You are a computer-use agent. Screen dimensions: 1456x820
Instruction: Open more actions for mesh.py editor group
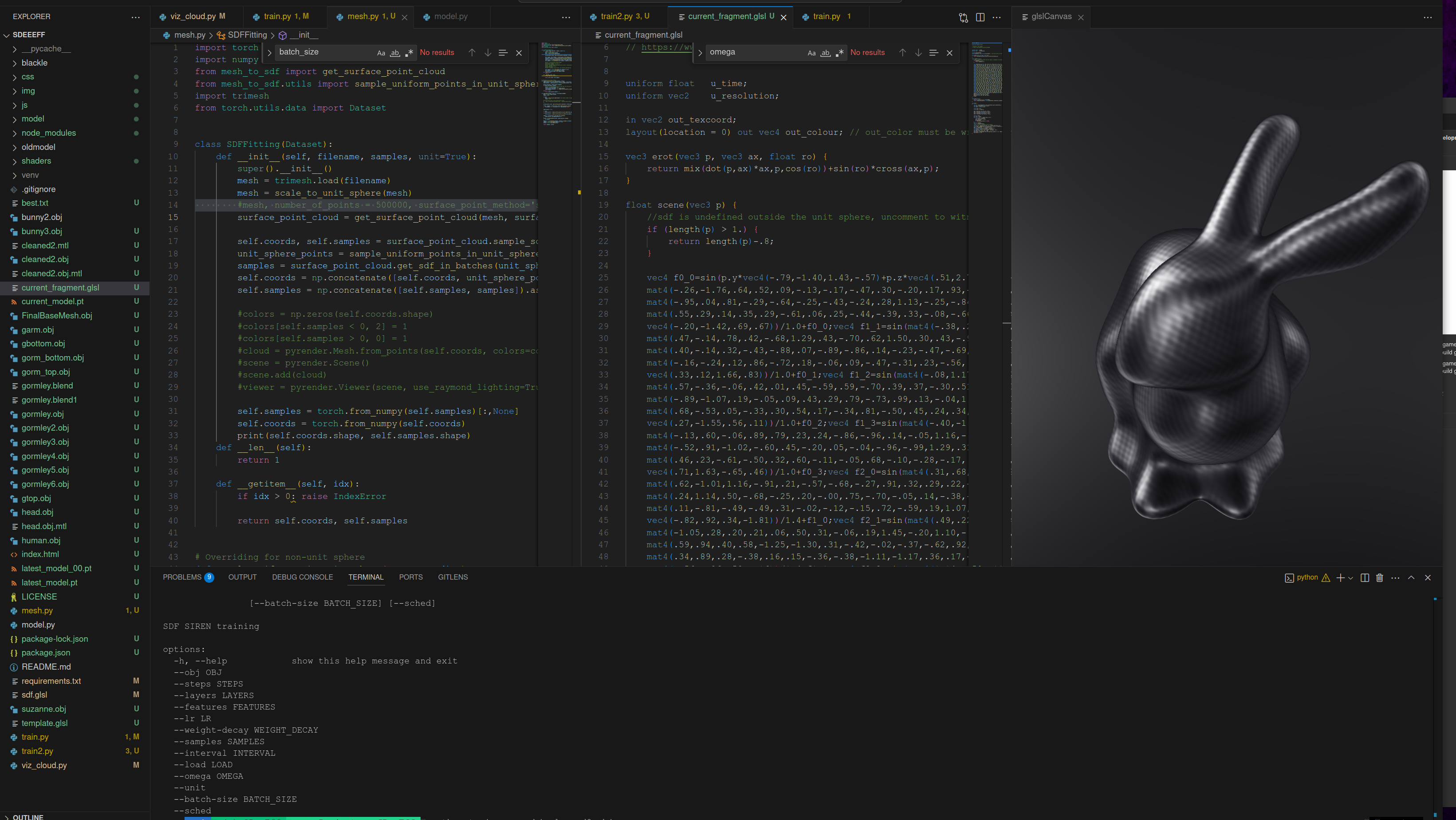(566, 17)
